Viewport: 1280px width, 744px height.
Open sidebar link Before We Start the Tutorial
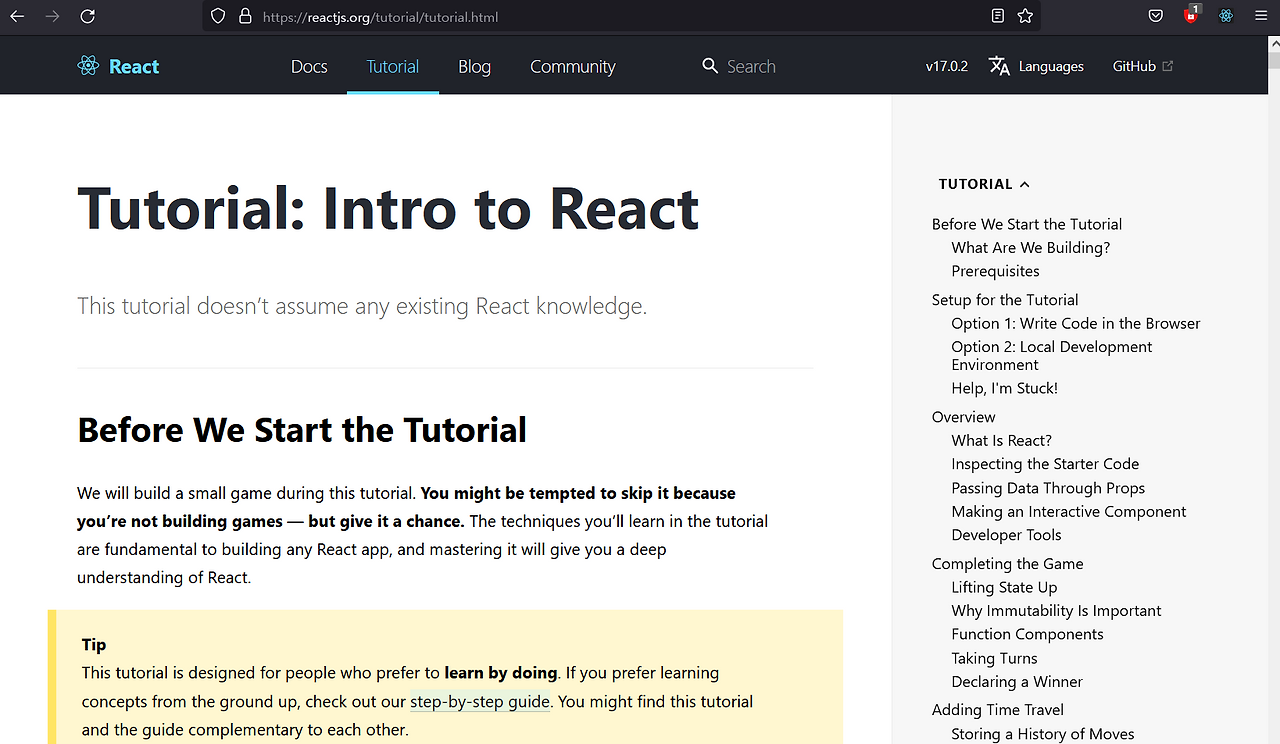pyautogui.click(x=1027, y=224)
